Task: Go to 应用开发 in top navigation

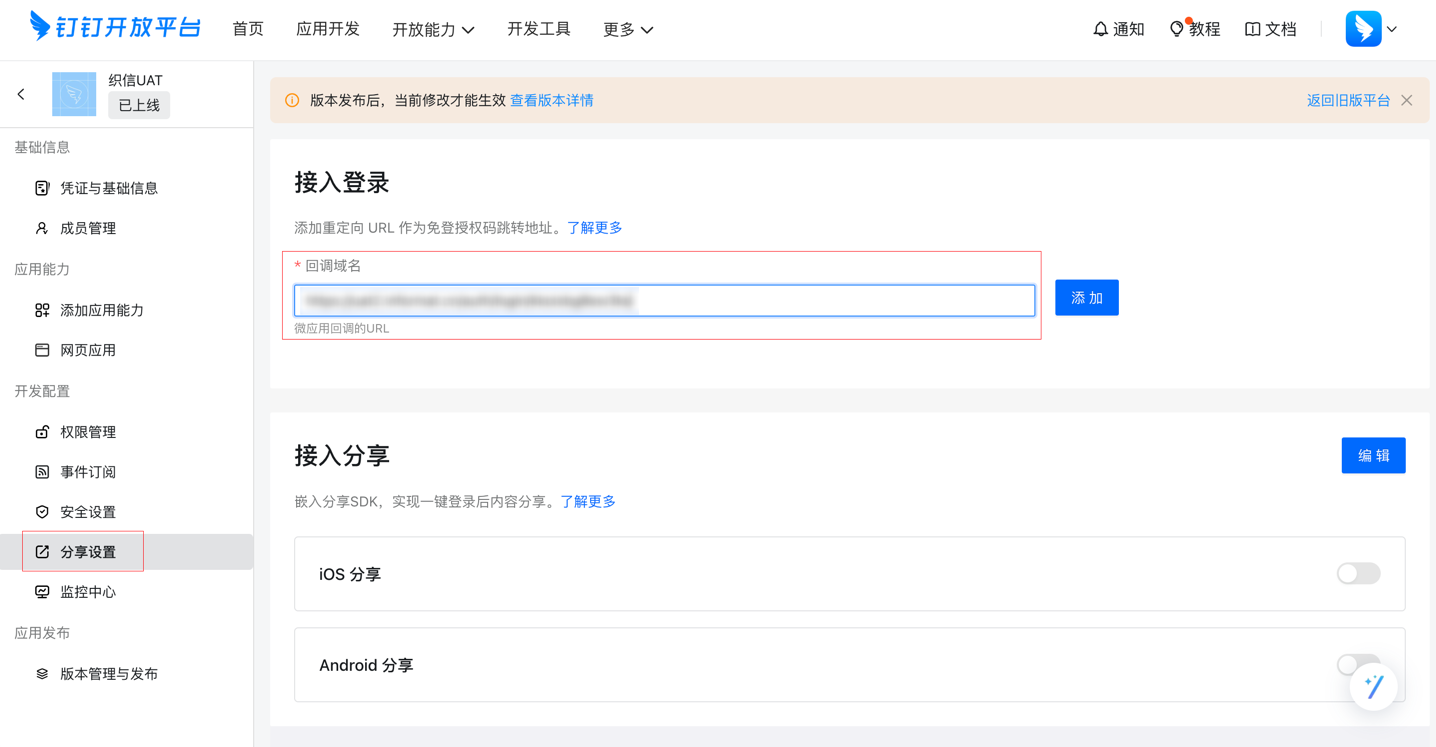Action: [x=328, y=29]
